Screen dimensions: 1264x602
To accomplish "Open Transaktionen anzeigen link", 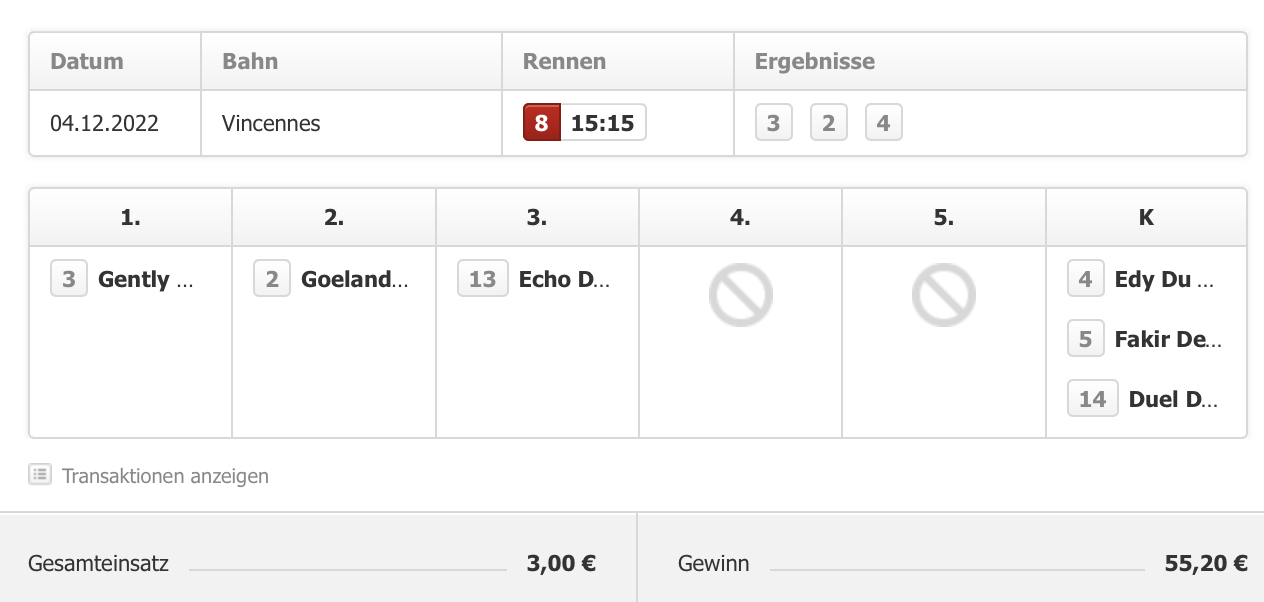I will click(165, 476).
